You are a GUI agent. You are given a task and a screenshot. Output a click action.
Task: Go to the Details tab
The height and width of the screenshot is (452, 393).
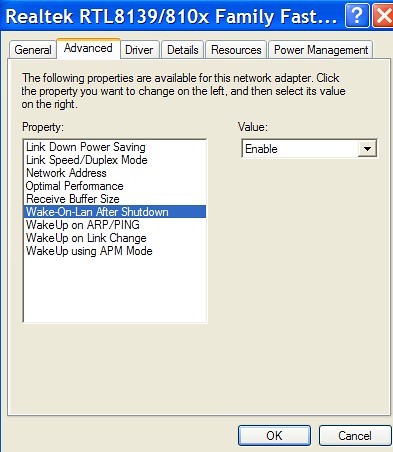coord(183,50)
